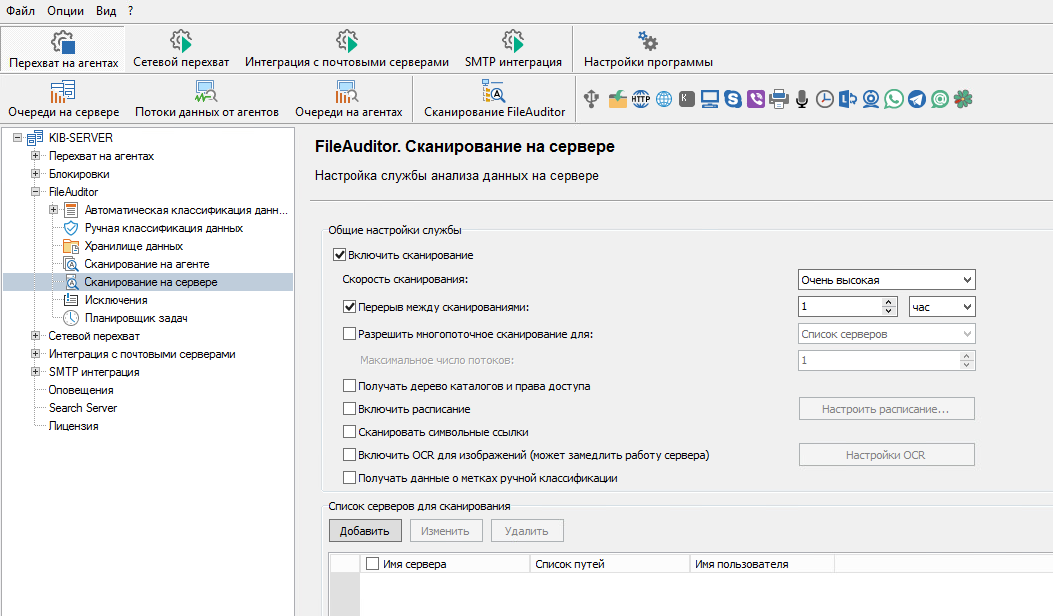
Task: Click the Удалить button
Action: coord(526,531)
